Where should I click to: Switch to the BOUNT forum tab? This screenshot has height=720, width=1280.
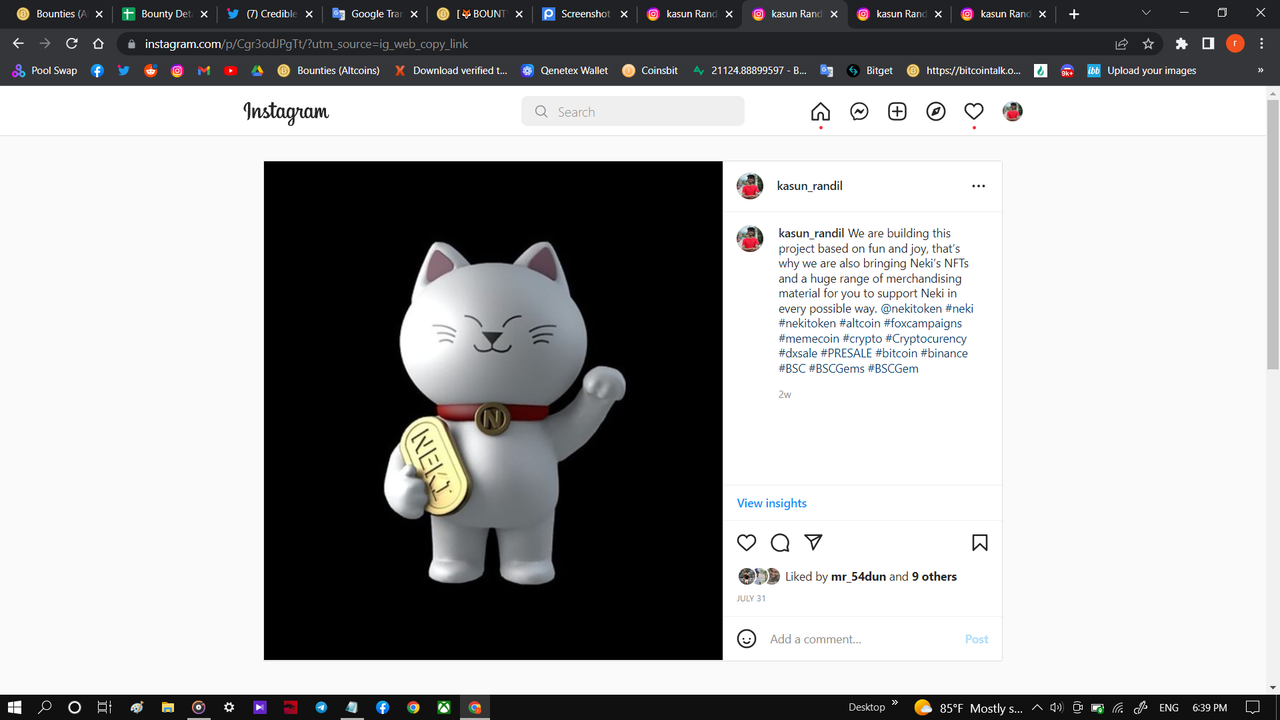click(481, 14)
